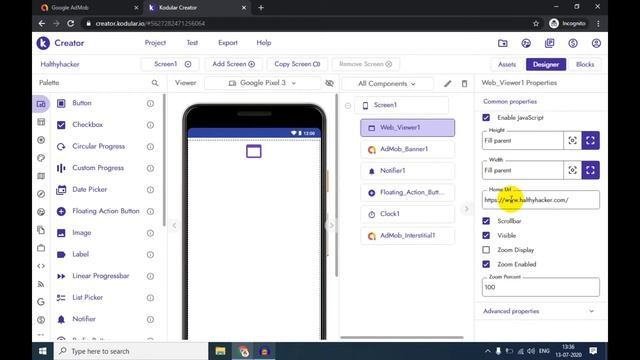Click the Home Url input field
This screenshot has width=640, height=360.
541,200
